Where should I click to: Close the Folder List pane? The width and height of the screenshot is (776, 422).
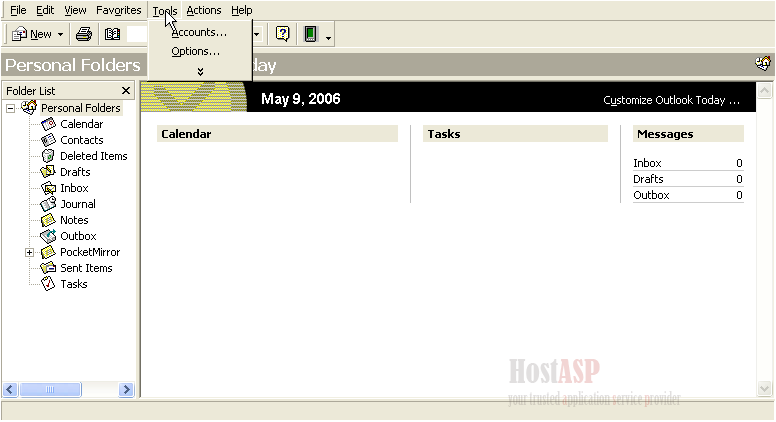click(x=126, y=91)
